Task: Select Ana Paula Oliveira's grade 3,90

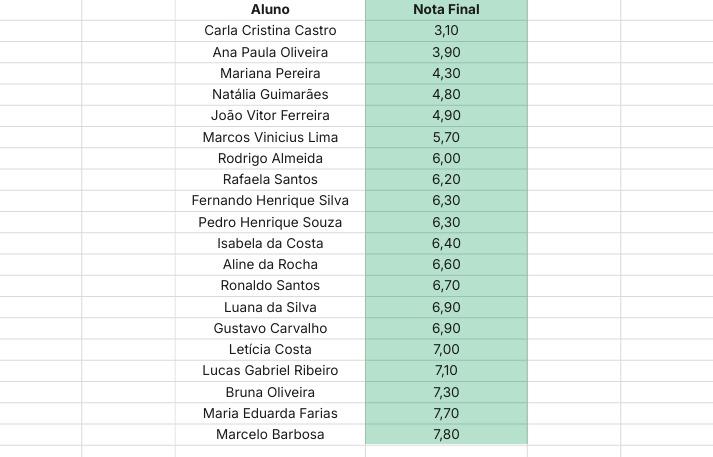Action: (x=446, y=52)
